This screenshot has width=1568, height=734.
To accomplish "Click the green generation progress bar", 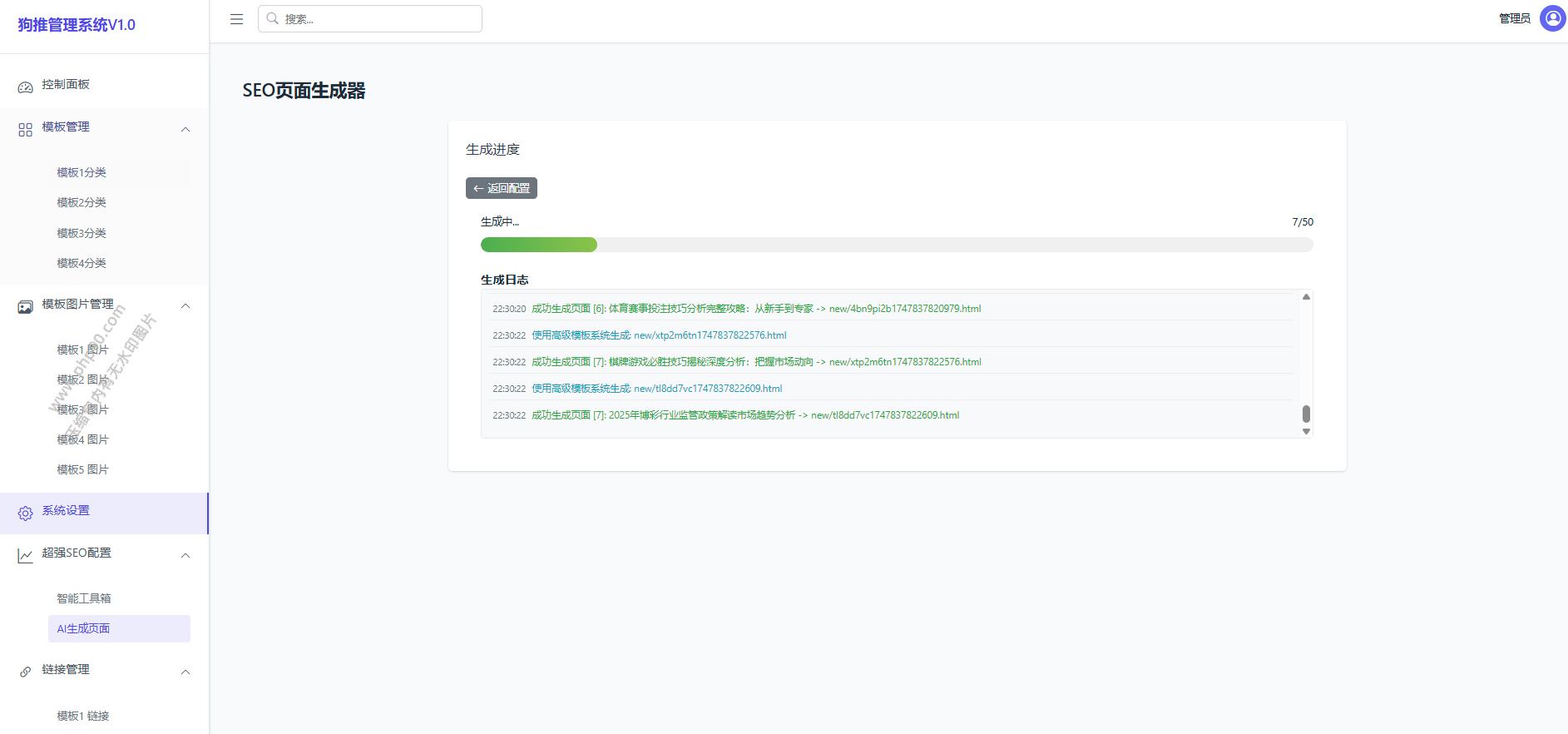I will pos(539,245).
